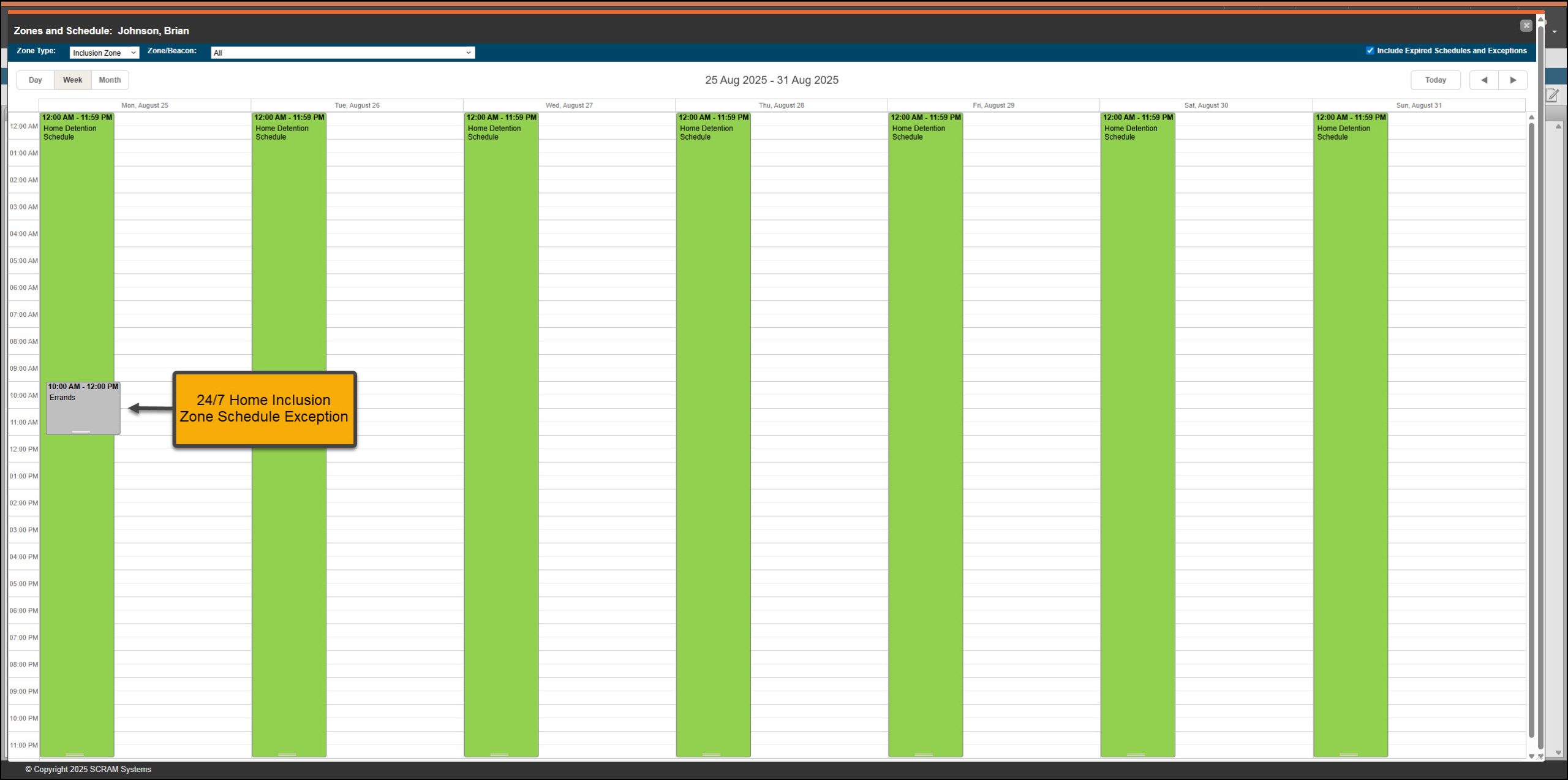This screenshot has height=780, width=1568.
Task: Jump to Today in calendar
Action: pos(1435,80)
